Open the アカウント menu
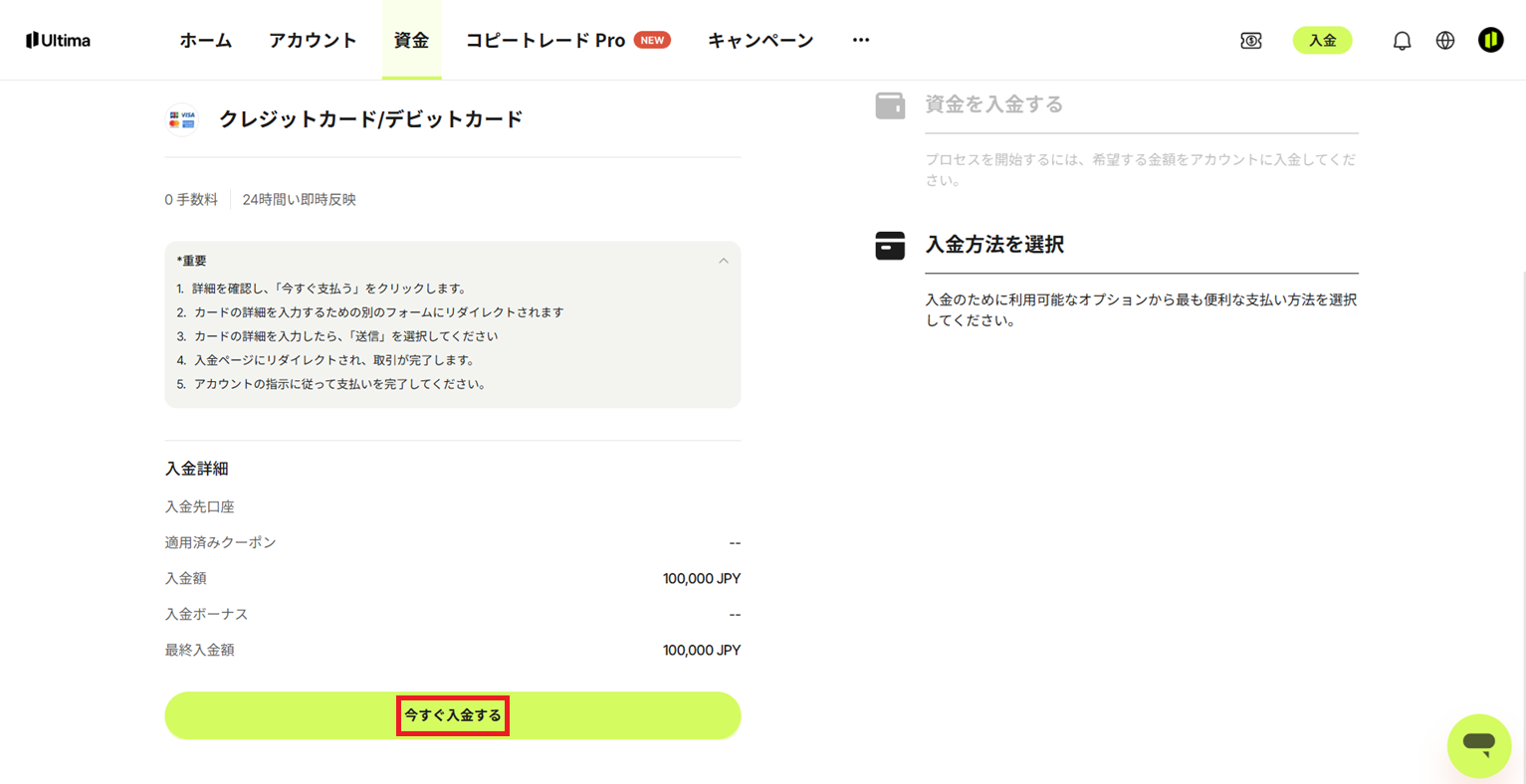The image size is (1526, 784). tap(313, 40)
